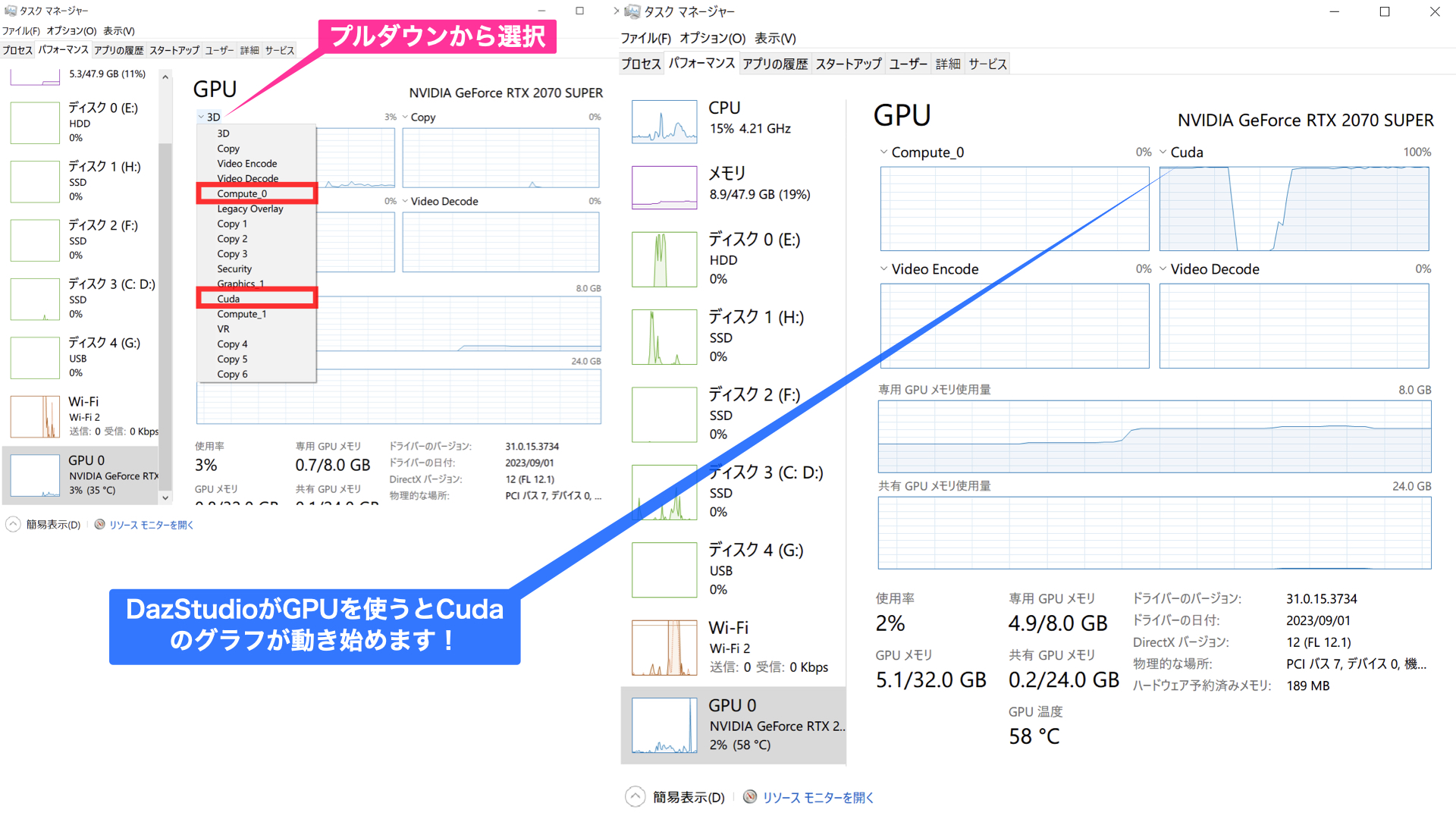1456x819 pixels.
Task: Open リソース モニターを開く link in left window
Action: coord(152,525)
